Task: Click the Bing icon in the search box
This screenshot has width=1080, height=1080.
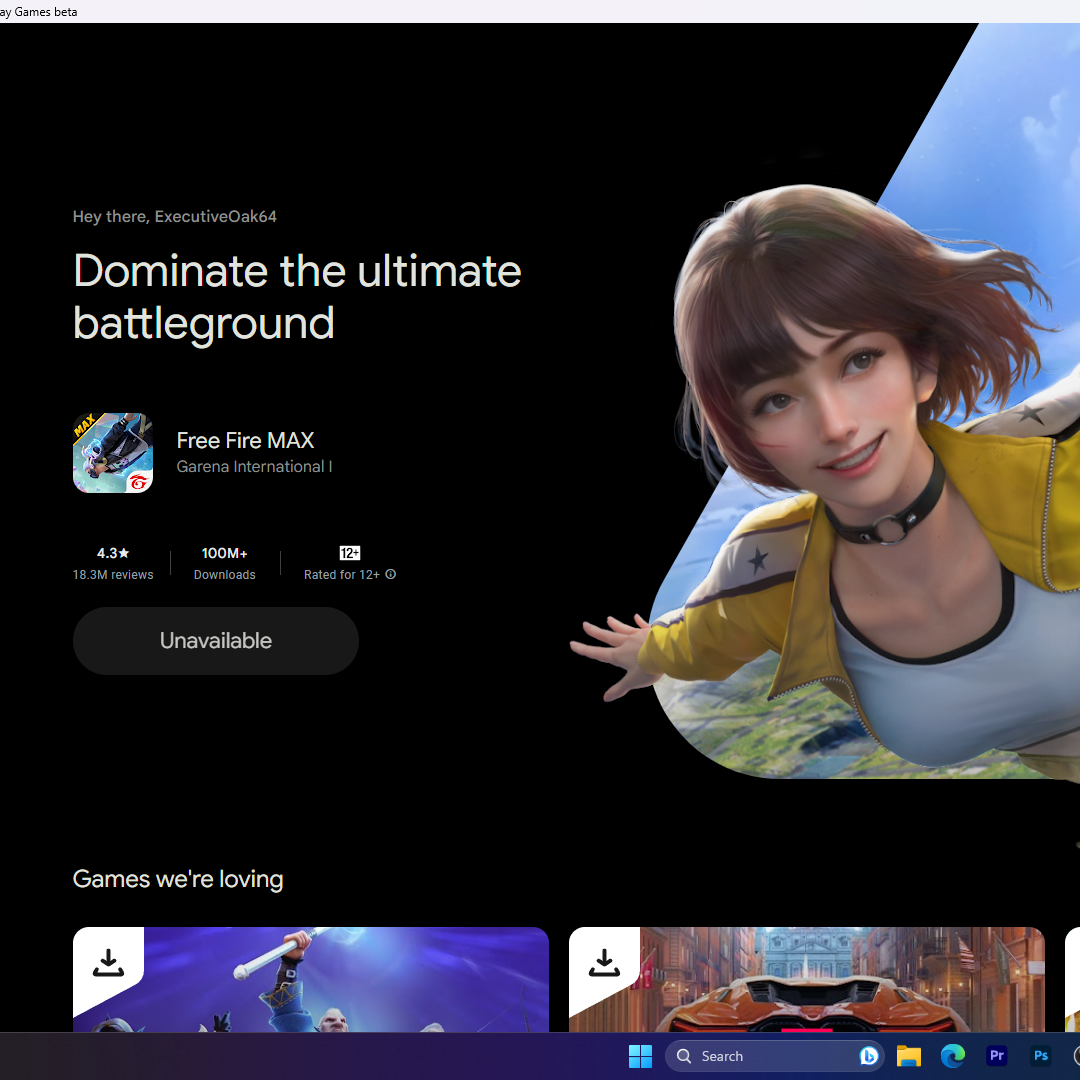Action: point(868,1056)
